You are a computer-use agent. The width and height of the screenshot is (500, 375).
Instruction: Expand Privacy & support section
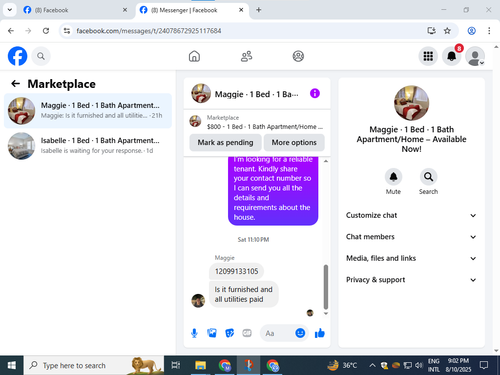(x=411, y=280)
